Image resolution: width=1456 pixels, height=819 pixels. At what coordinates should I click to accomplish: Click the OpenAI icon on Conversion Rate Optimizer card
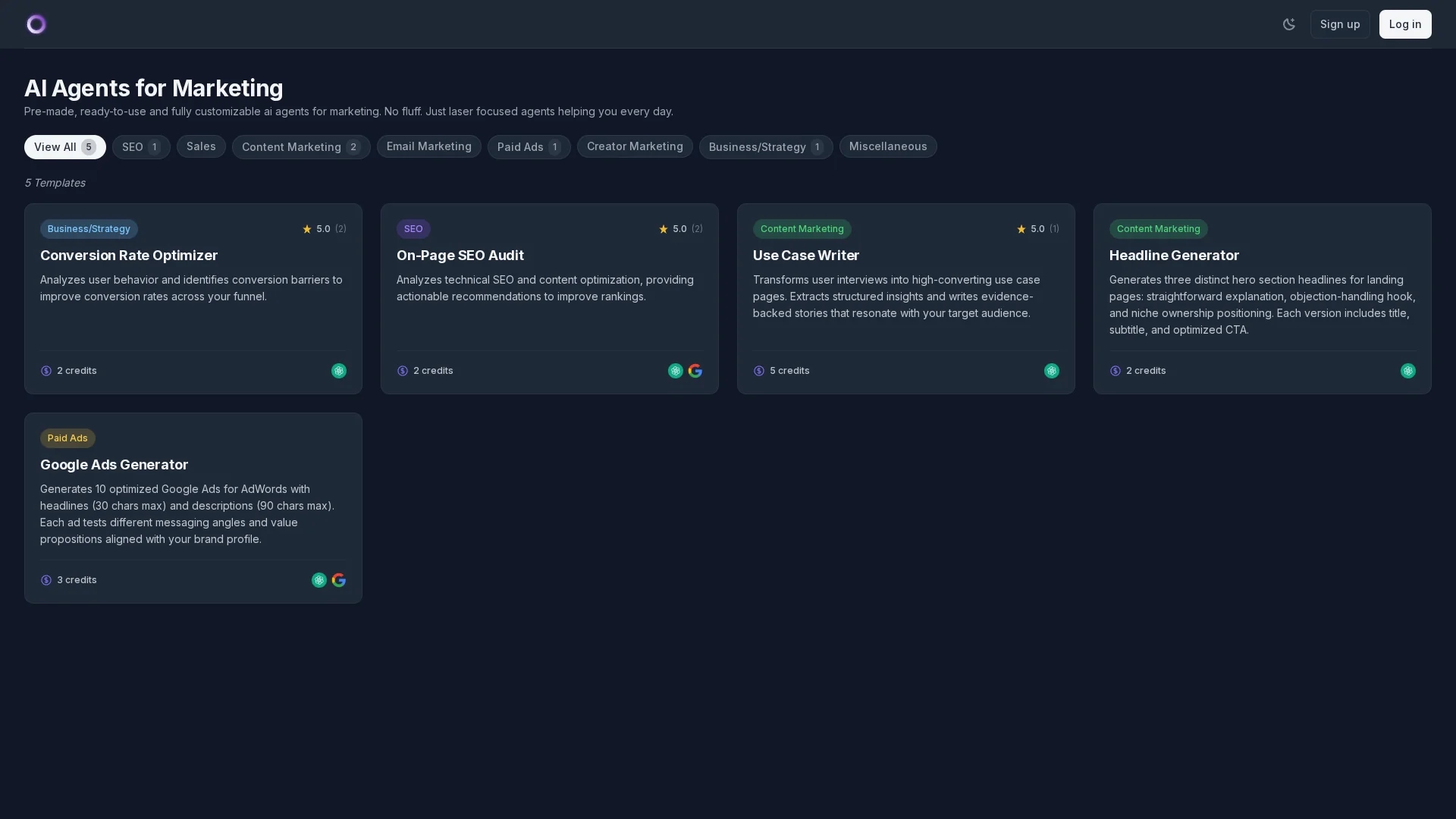pyautogui.click(x=338, y=371)
